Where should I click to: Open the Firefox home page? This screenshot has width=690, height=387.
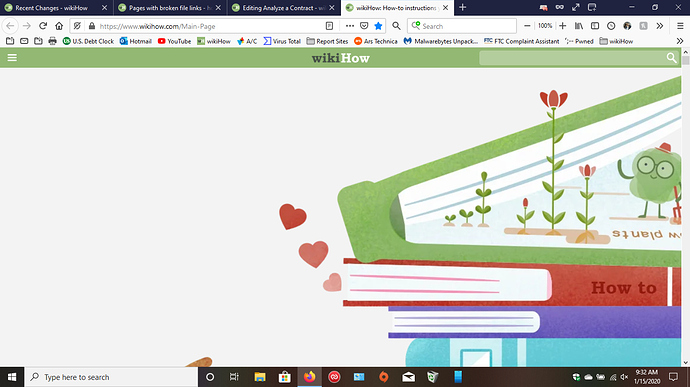(x=59, y=26)
